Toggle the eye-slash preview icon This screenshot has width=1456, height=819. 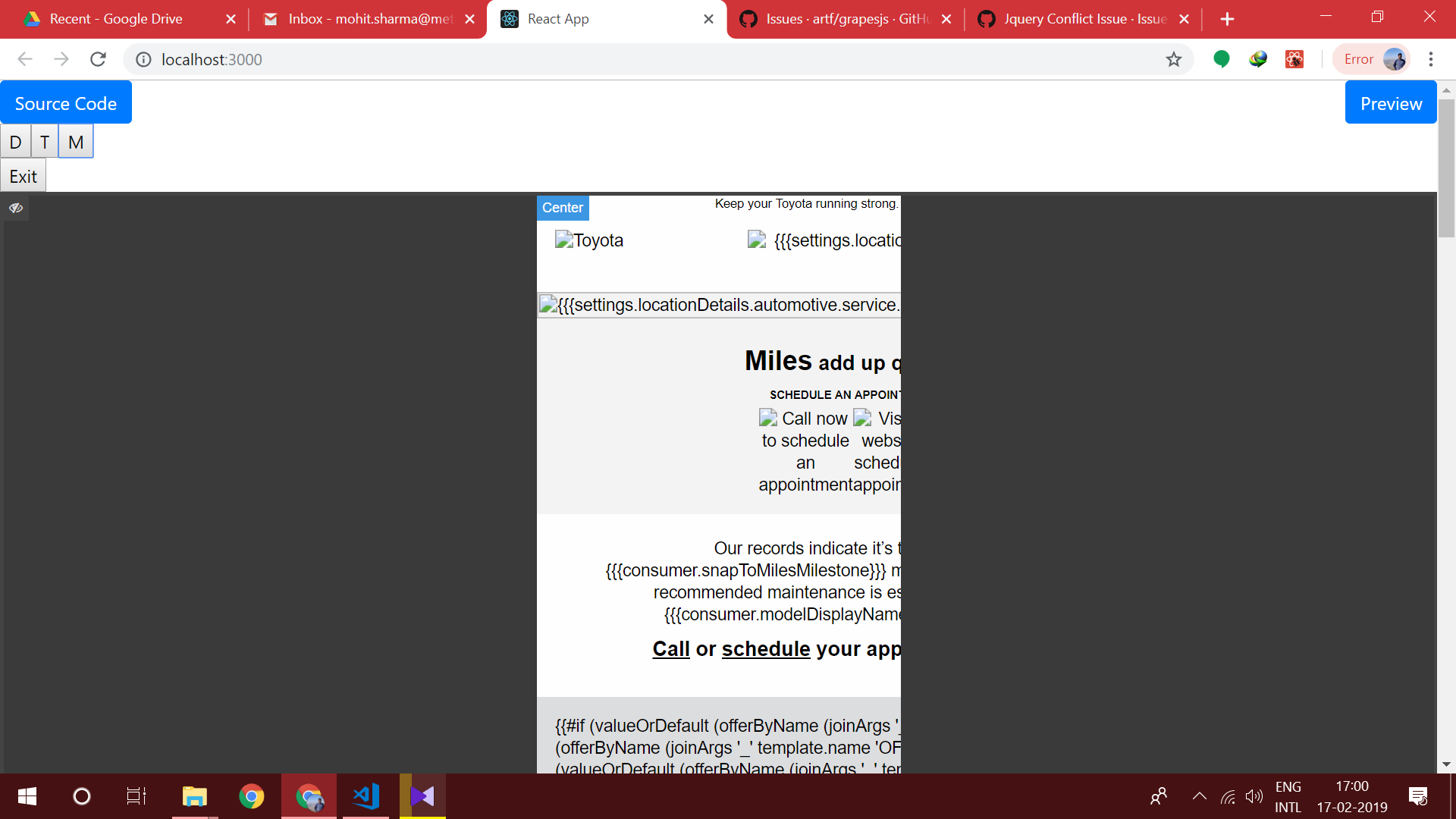coord(16,208)
